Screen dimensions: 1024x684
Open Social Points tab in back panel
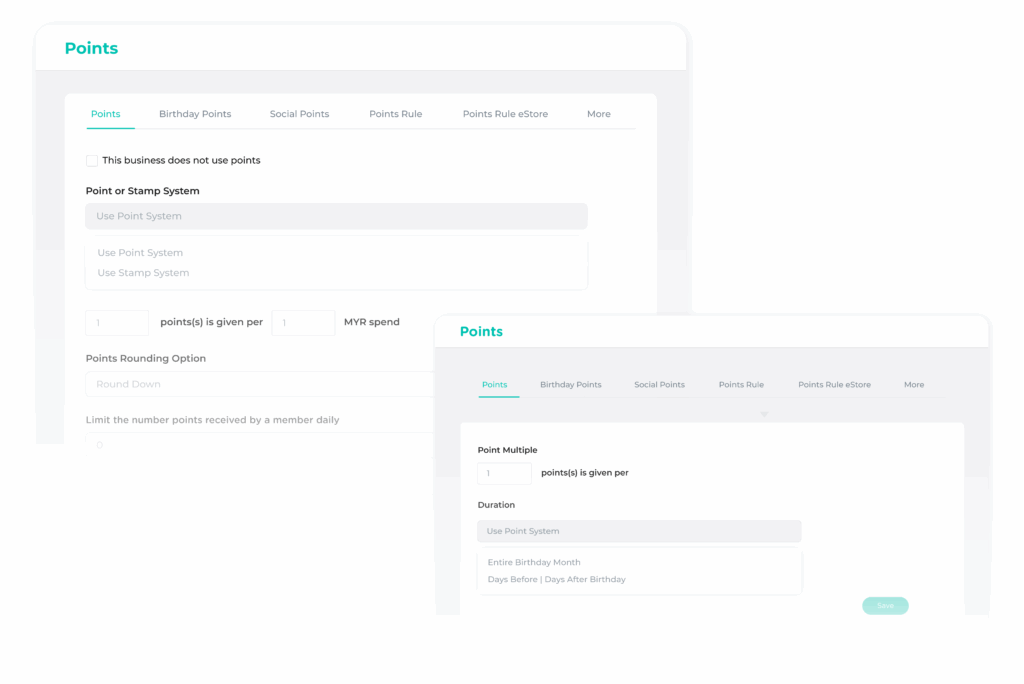coord(299,114)
